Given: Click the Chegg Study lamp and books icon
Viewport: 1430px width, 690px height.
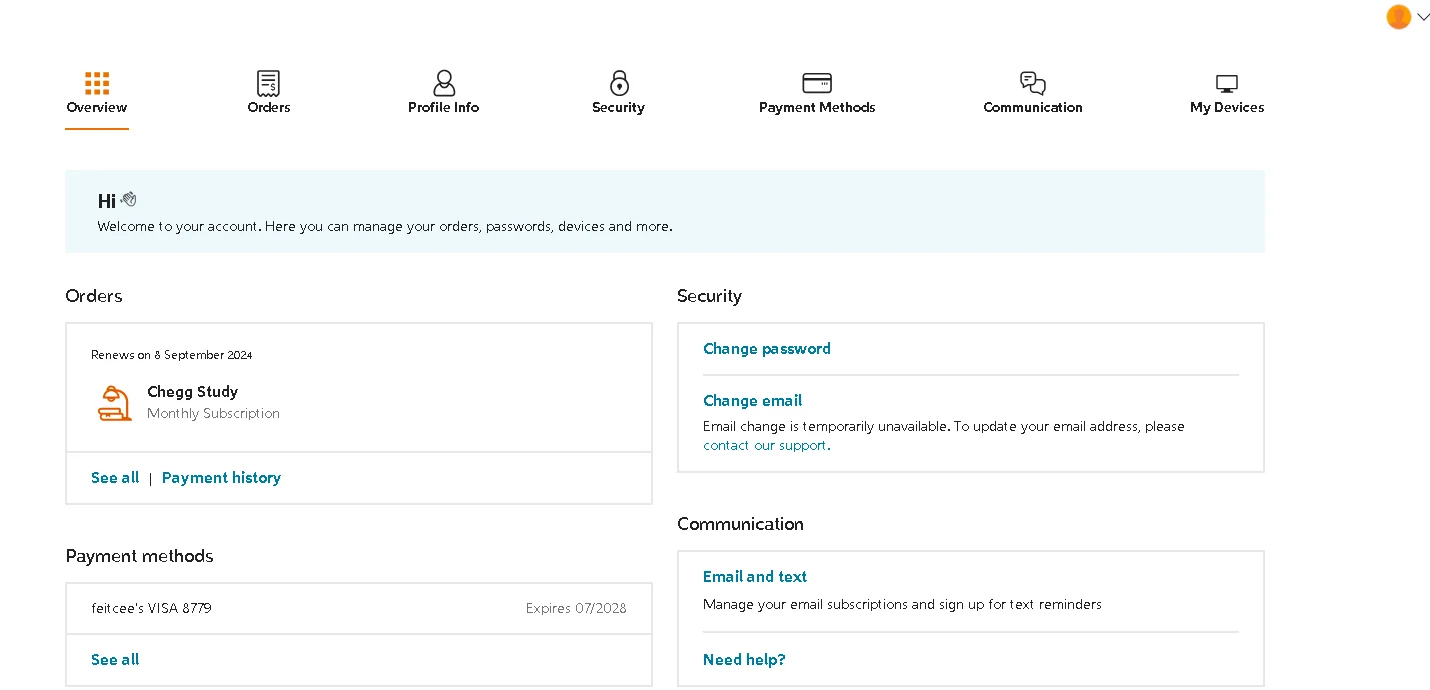Looking at the screenshot, I should coord(115,403).
